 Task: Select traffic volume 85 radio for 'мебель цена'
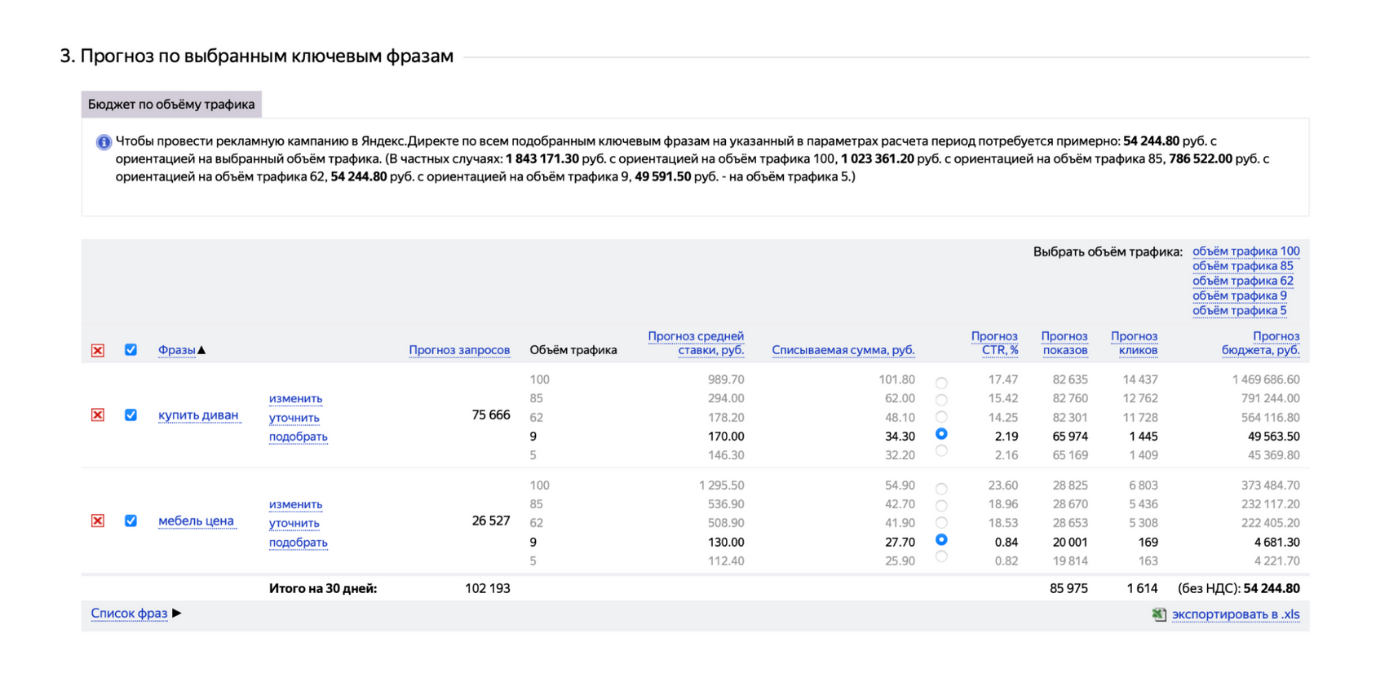click(941, 506)
